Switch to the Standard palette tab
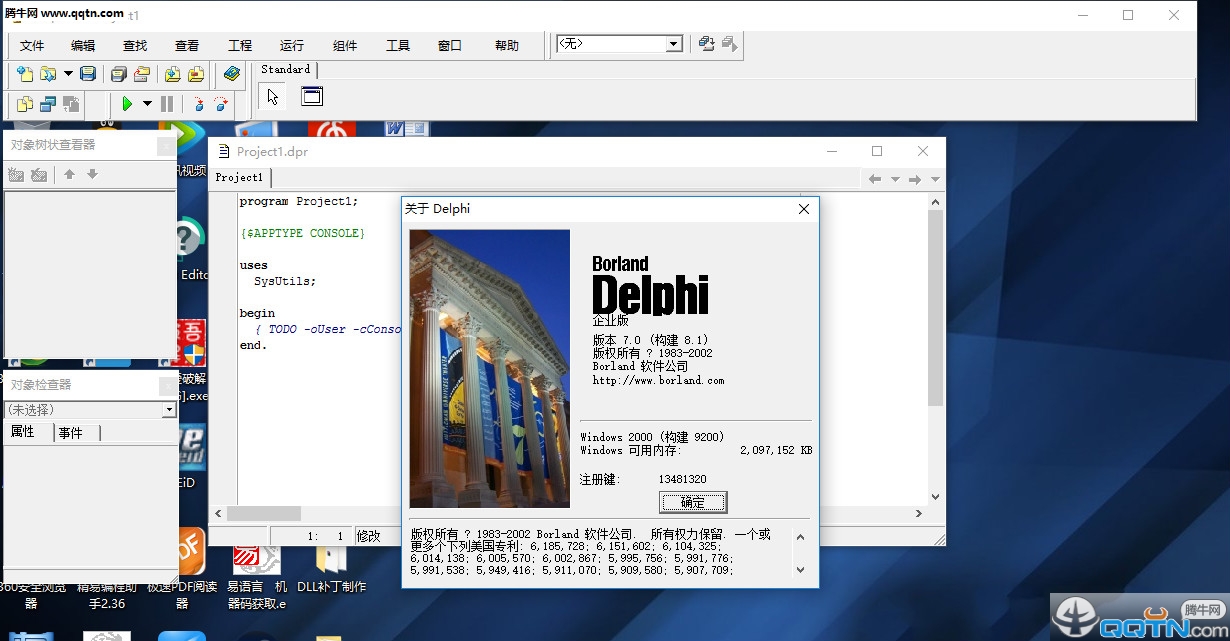The image size is (1230, 641). point(286,69)
